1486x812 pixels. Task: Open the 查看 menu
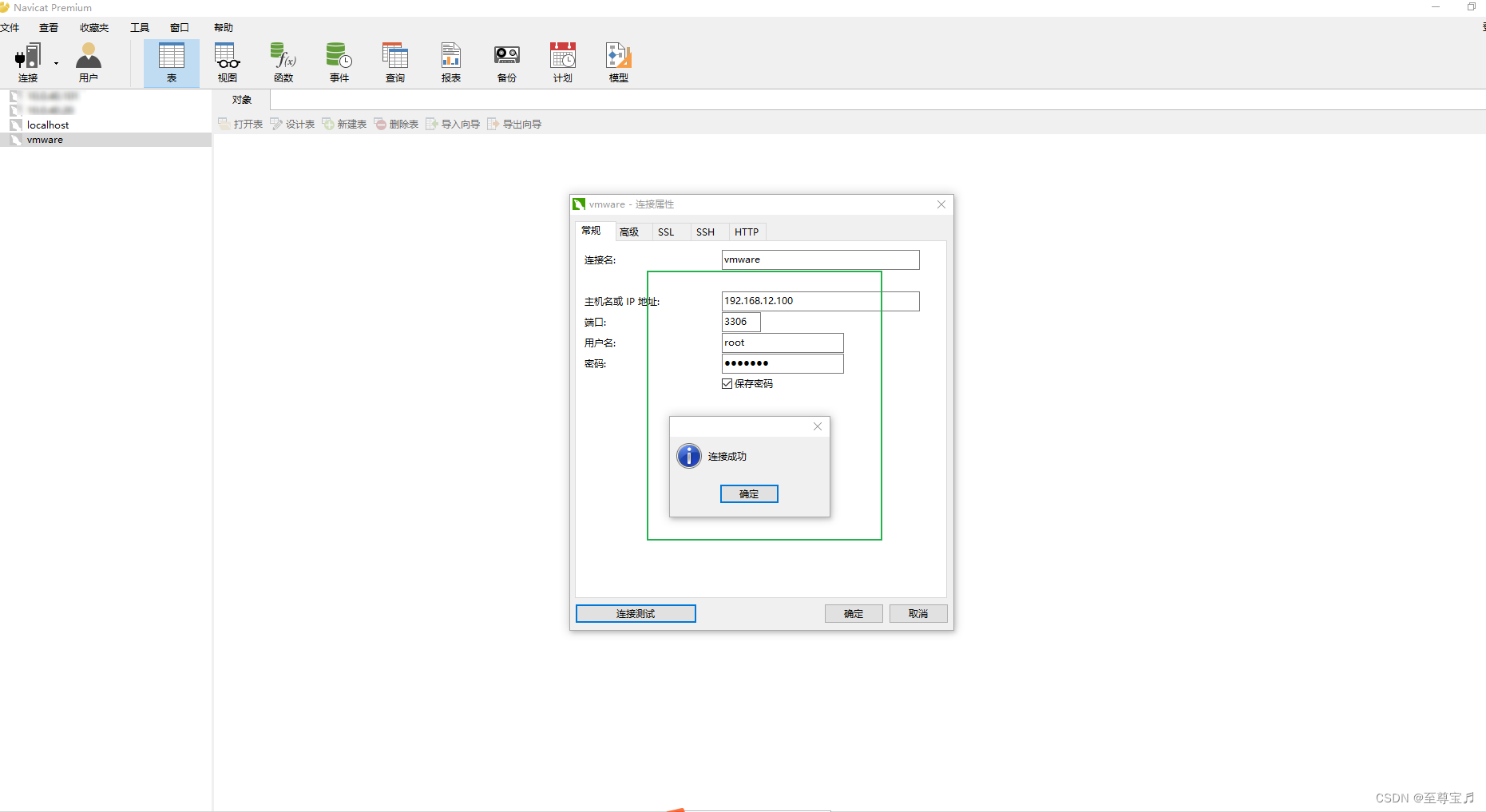pyautogui.click(x=49, y=28)
